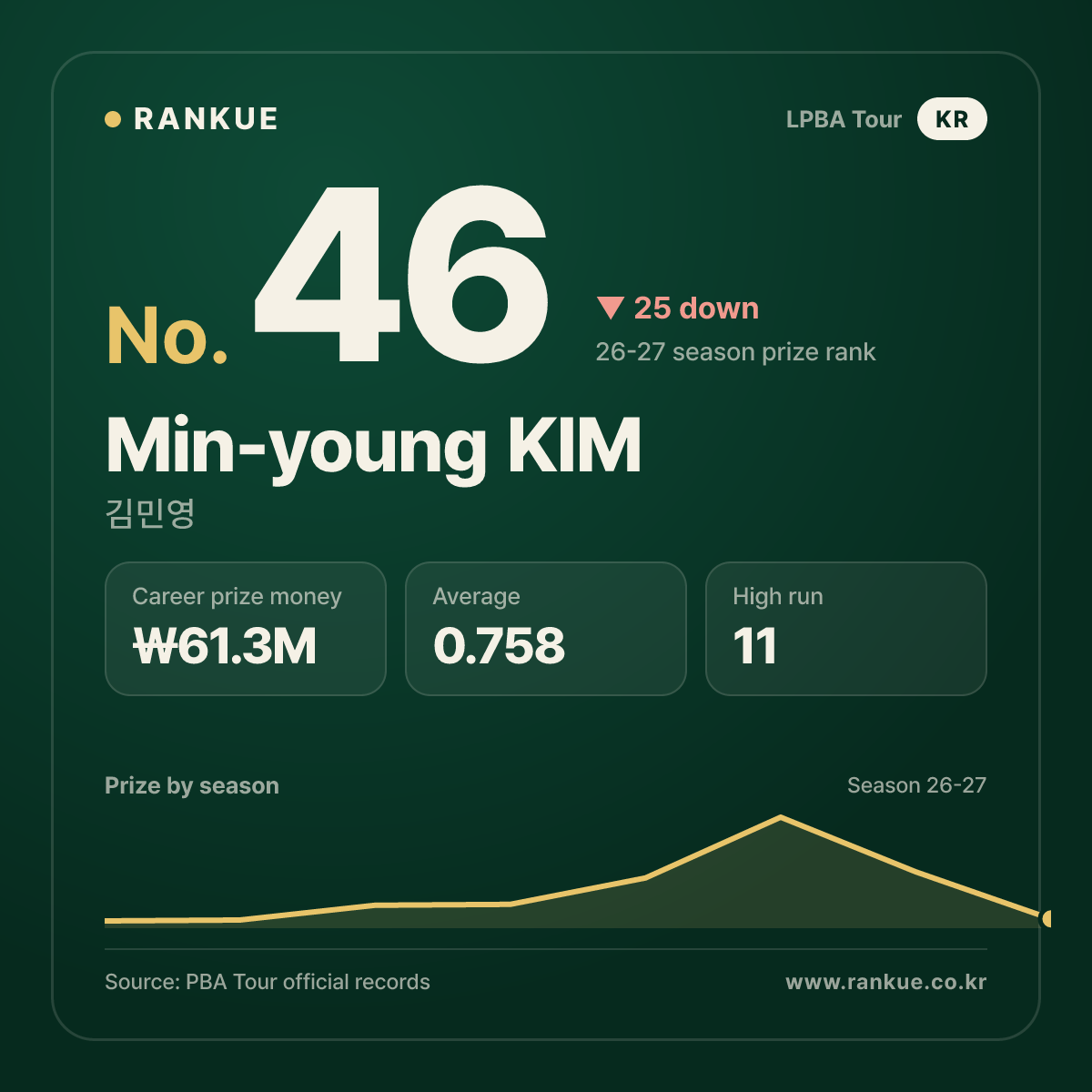
Task: Click 'Source: PBA Tour official records' text
Action: (268, 982)
